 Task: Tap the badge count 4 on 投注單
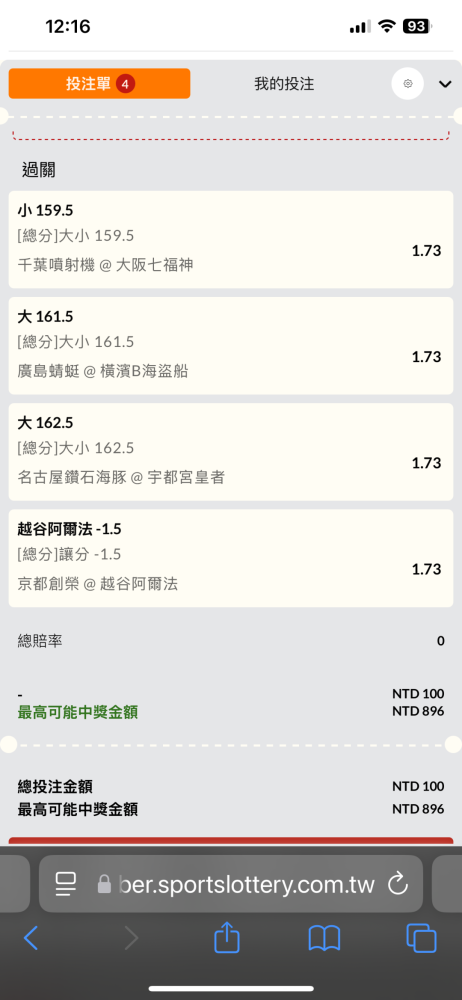[x=126, y=84]
